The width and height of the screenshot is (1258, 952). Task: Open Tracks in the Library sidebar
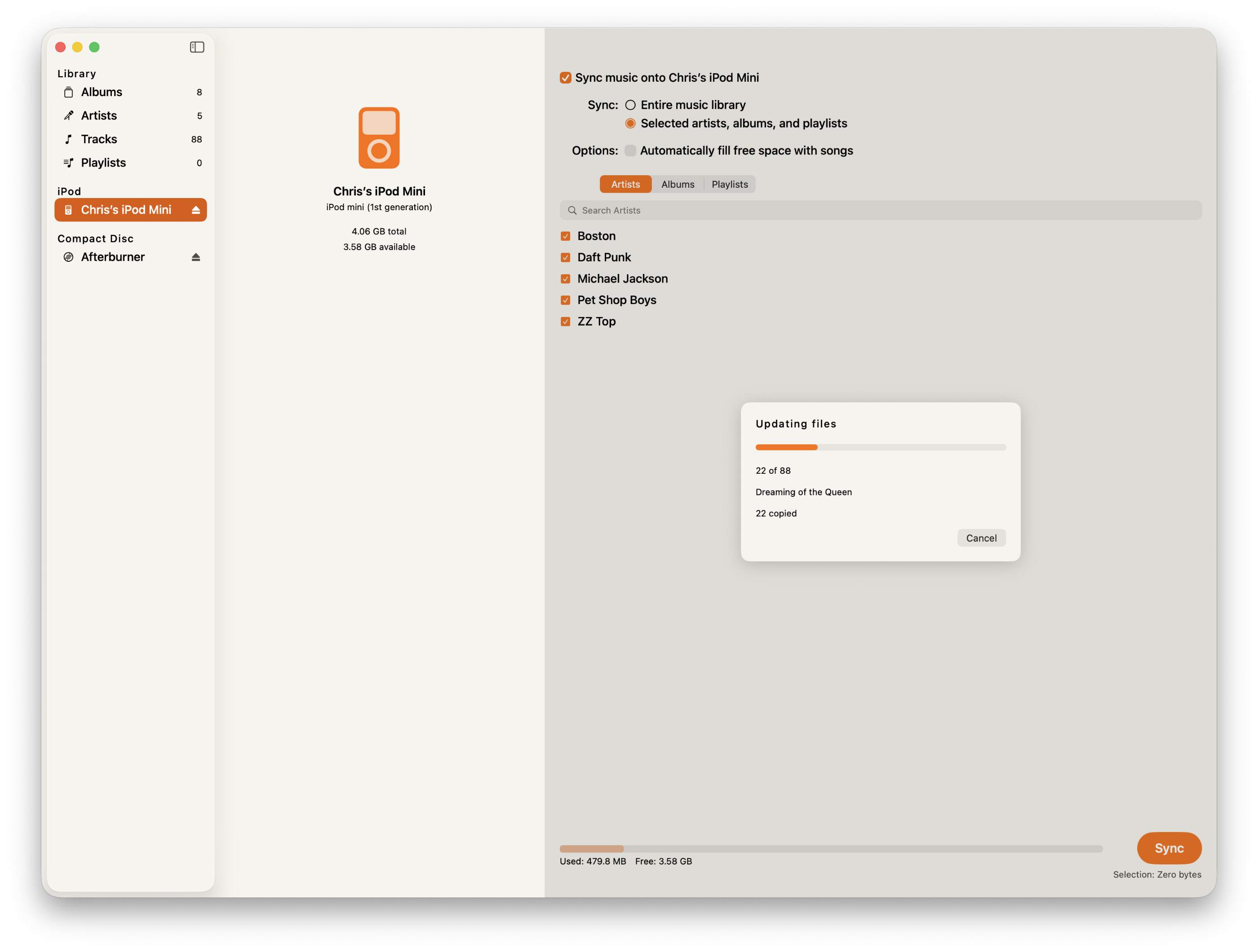(131, 139)
